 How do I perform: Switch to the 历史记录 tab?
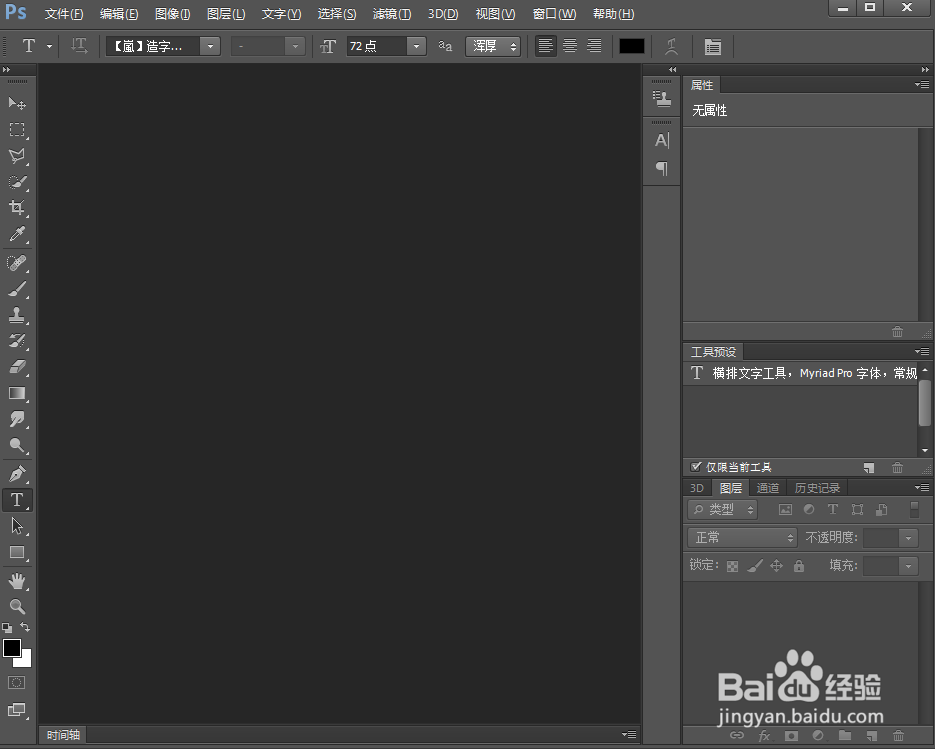(x=817, y=488)
